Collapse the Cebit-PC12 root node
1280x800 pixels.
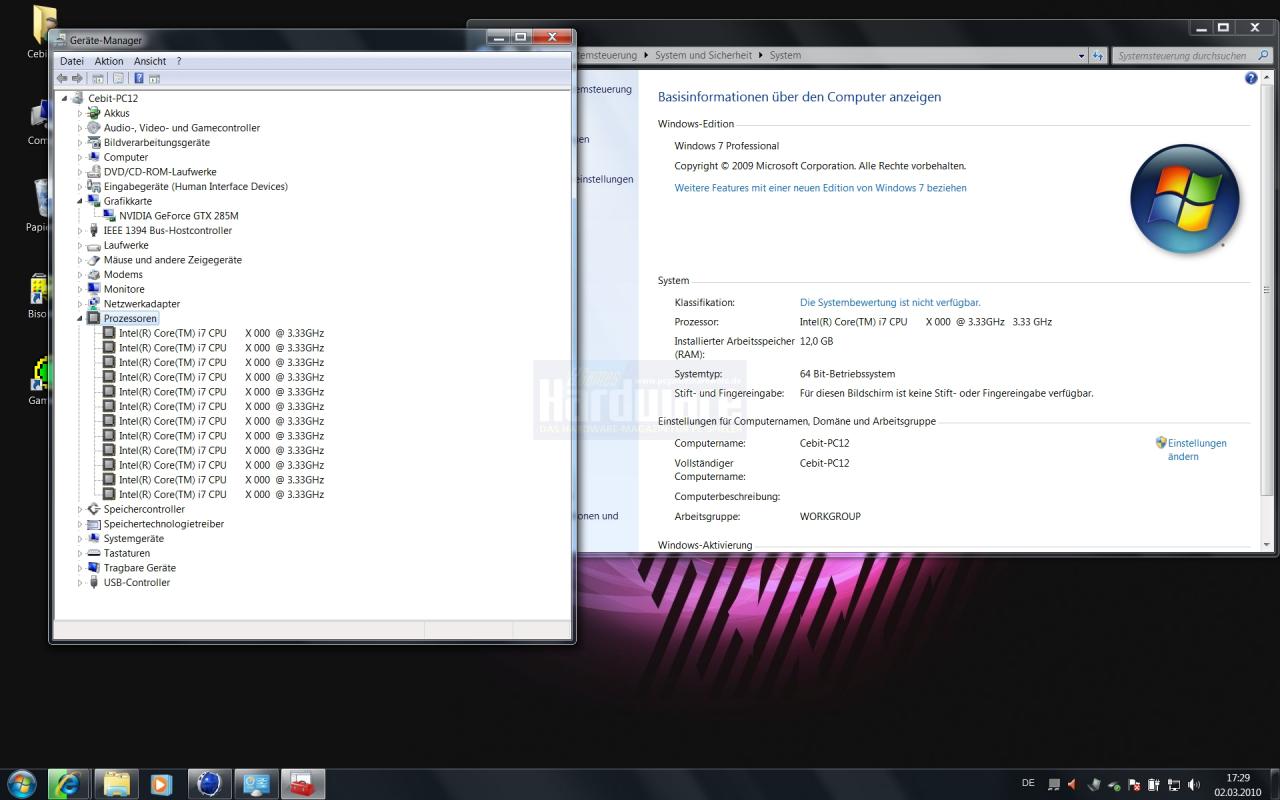(65, 98)
